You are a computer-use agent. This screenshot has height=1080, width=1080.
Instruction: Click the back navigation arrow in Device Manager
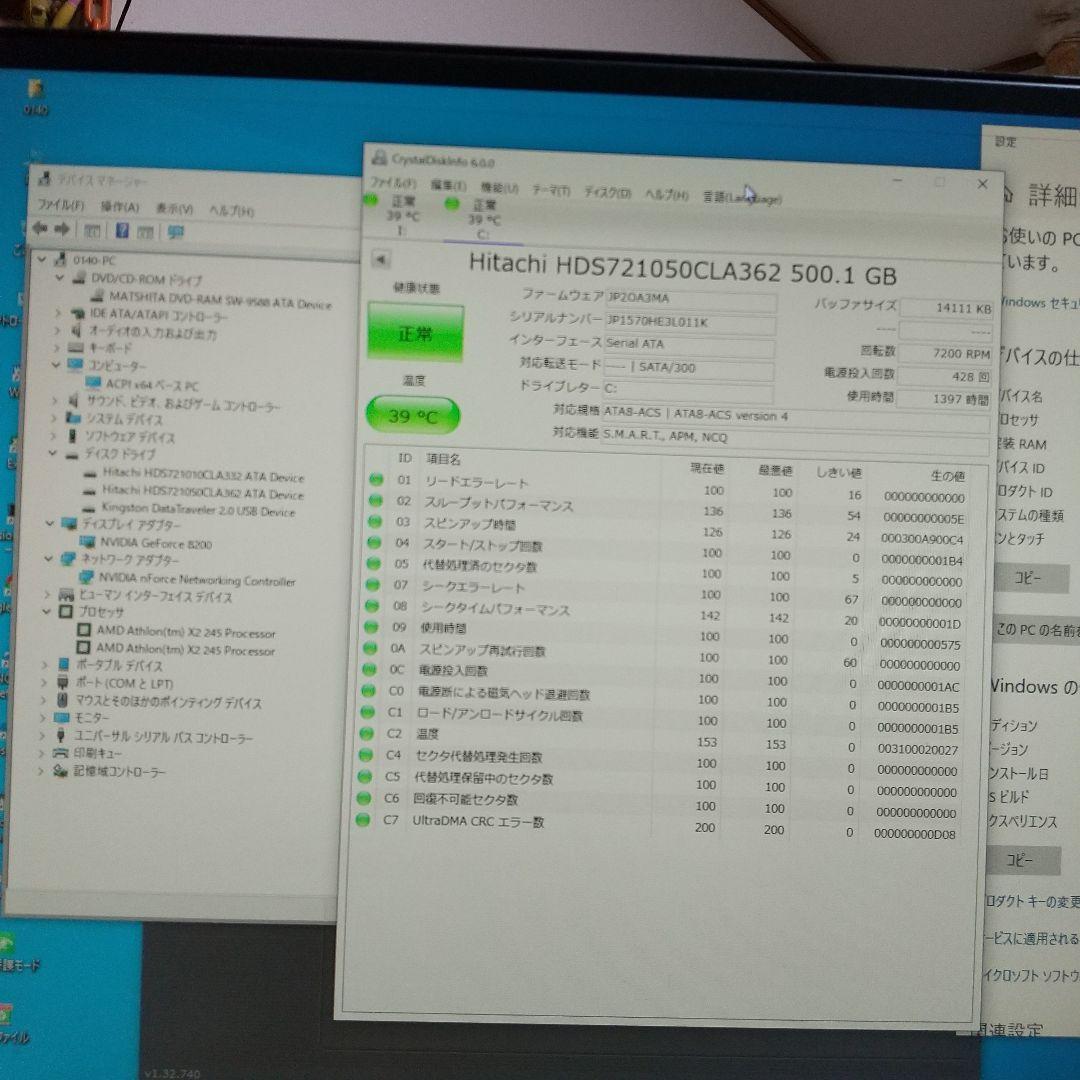point(42,229)
